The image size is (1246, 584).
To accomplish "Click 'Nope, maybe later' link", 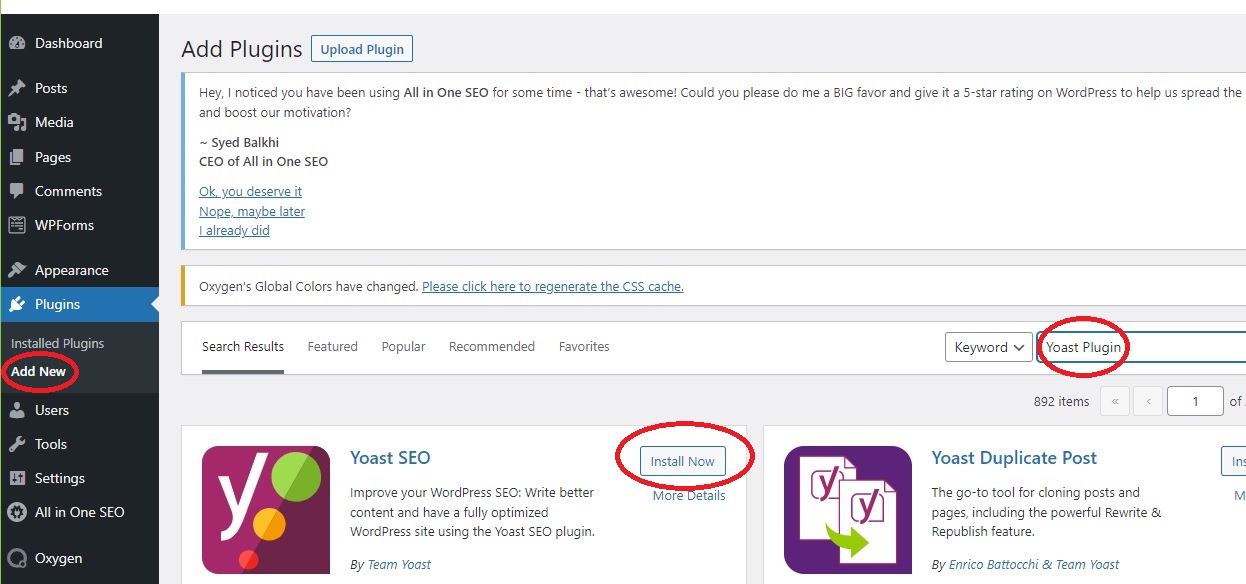I will tap(252, 211).
